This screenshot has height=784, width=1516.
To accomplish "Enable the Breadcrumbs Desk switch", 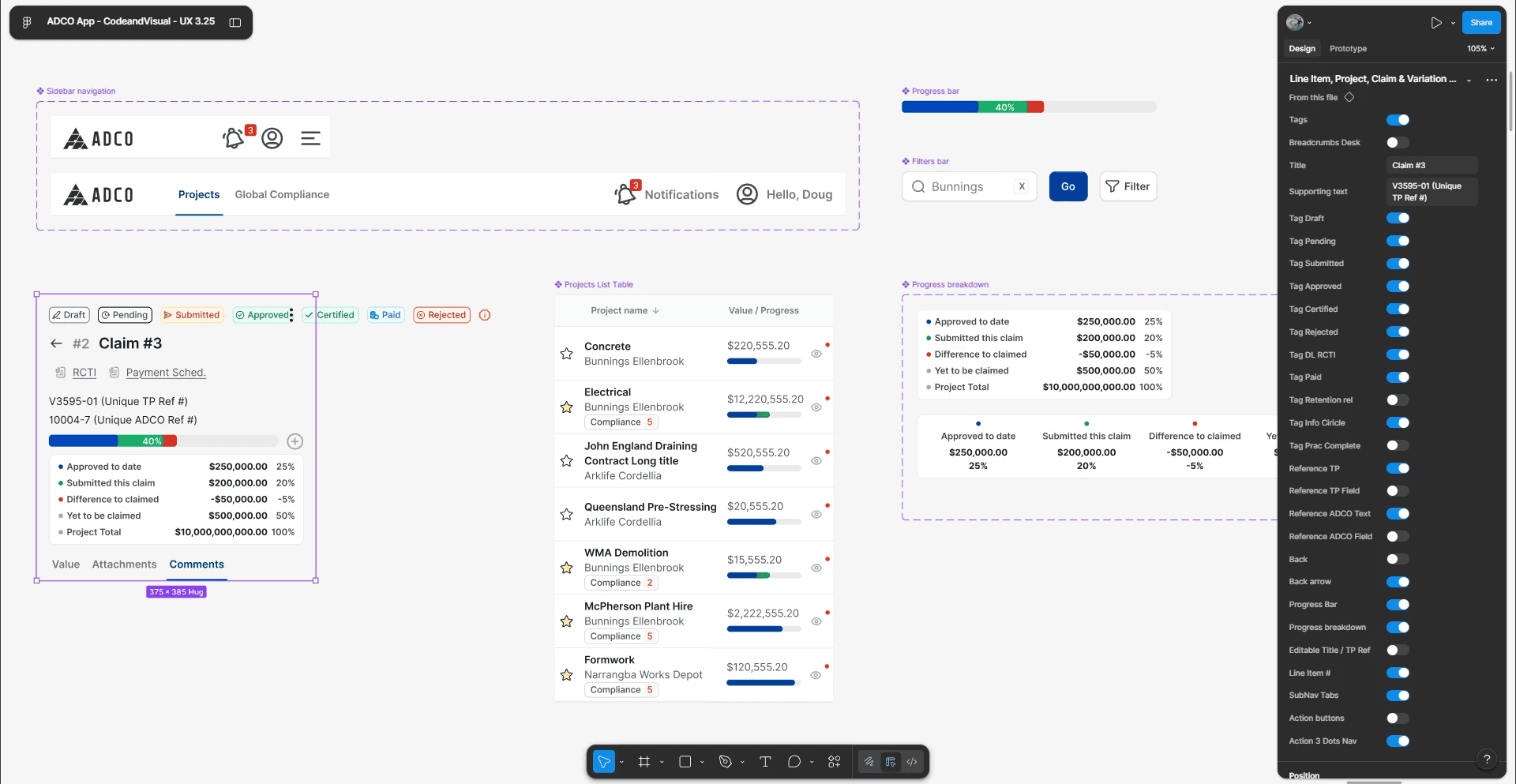I will [1398, 143].
